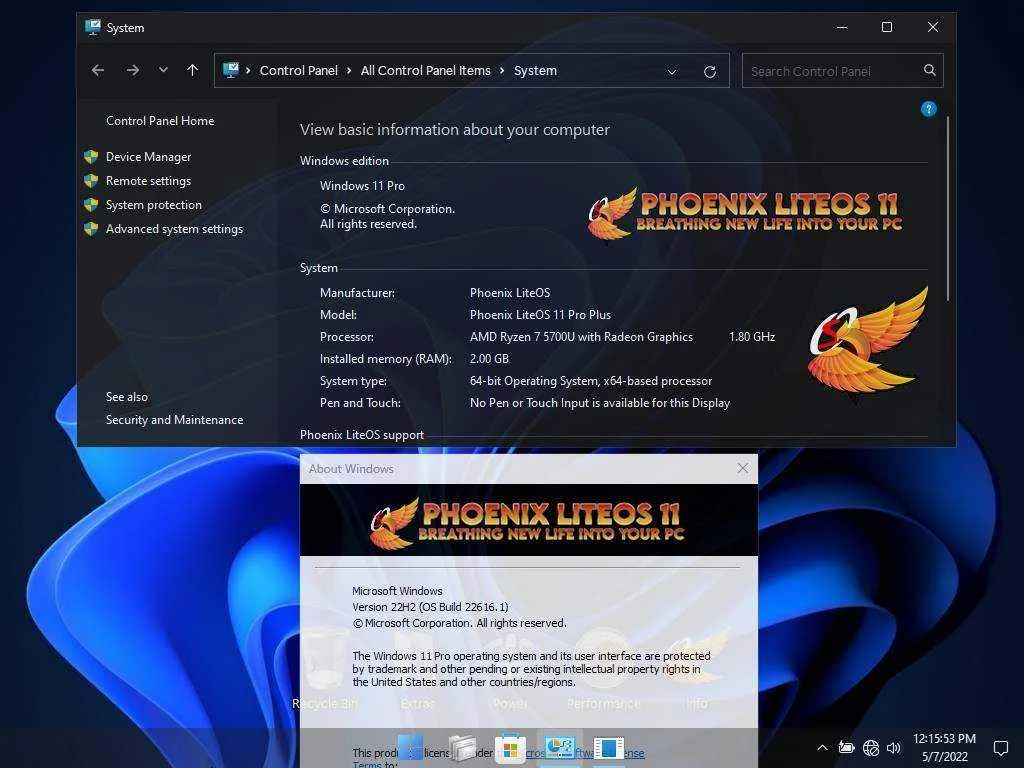Switch to About Windows taskbar icon
Image resolution: width=1024 pixels, height=768 pixels.
click(x=609, y=748)
